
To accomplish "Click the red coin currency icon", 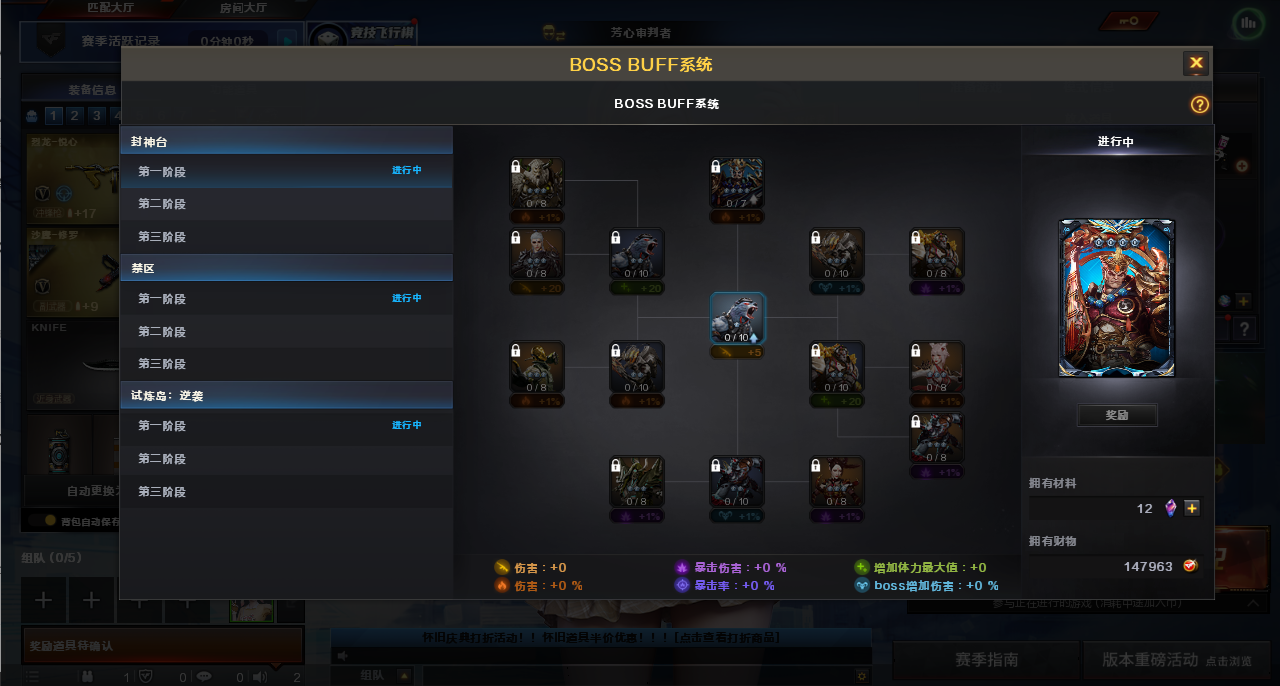I will (1190, 566).
